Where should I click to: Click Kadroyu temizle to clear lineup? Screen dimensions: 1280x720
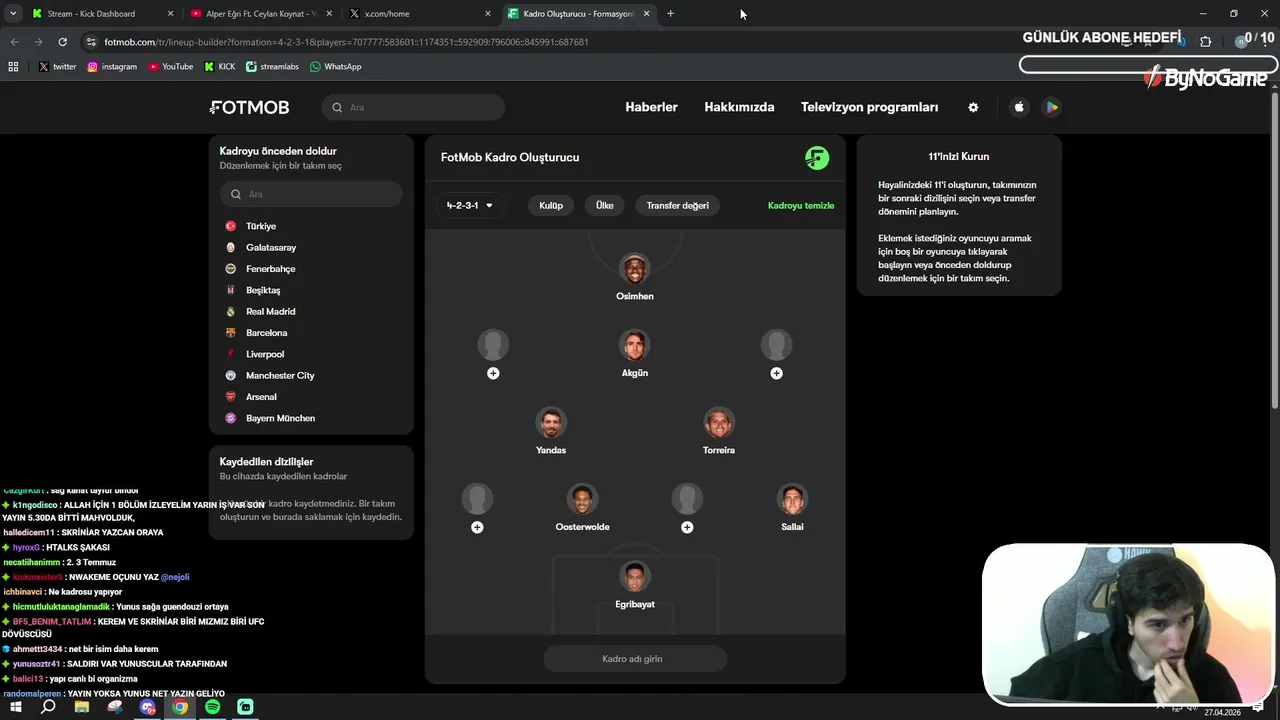tap(801, 205)
